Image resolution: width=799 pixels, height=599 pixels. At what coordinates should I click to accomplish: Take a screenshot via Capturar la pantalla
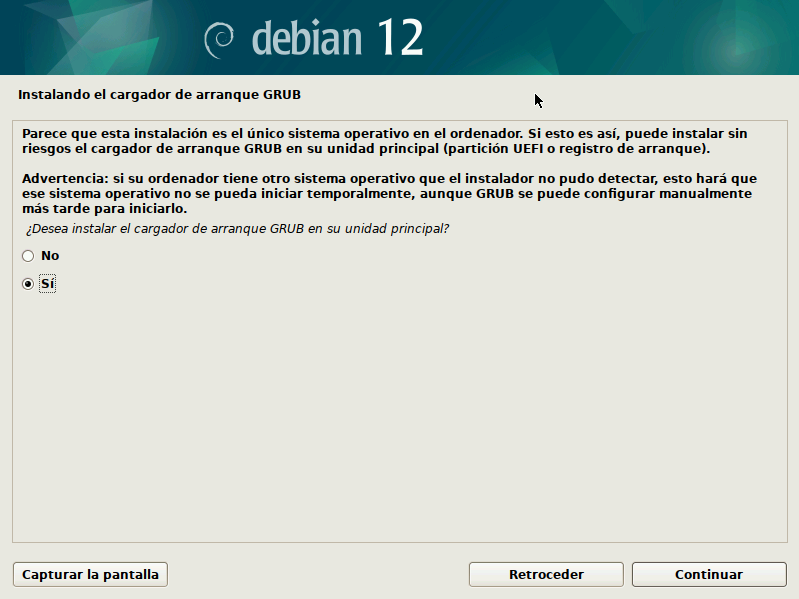tap(90, 575)
